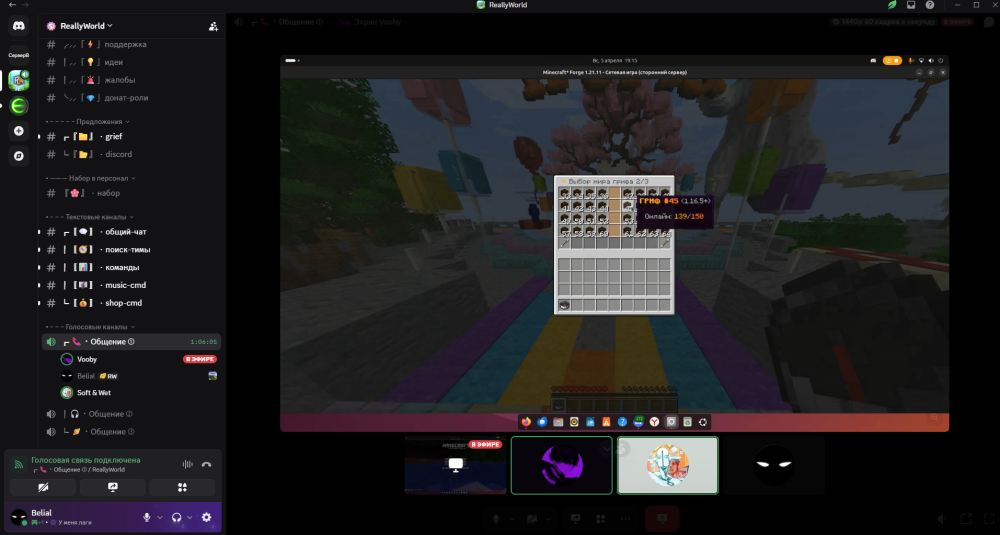Open activities in bottom call controls
Image resolution: width=1000 pixels, height=535 pixels.
(600, 519)
